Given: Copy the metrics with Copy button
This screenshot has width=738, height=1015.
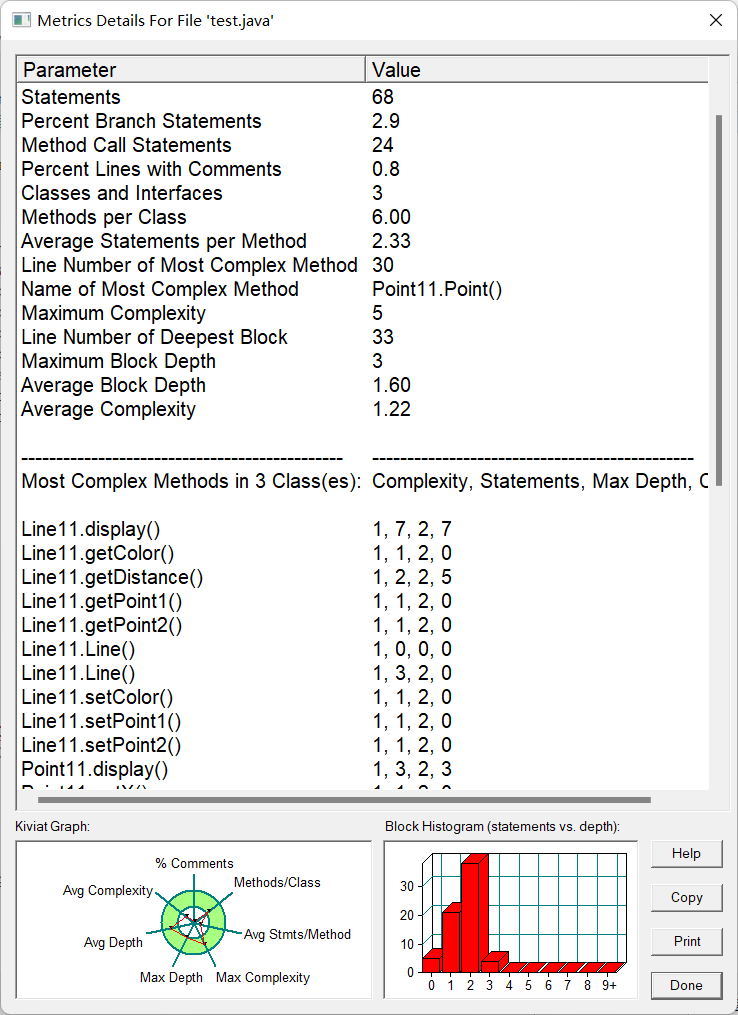Looking at the screenshot, I should pyautogui.click(x=686, y=897).
